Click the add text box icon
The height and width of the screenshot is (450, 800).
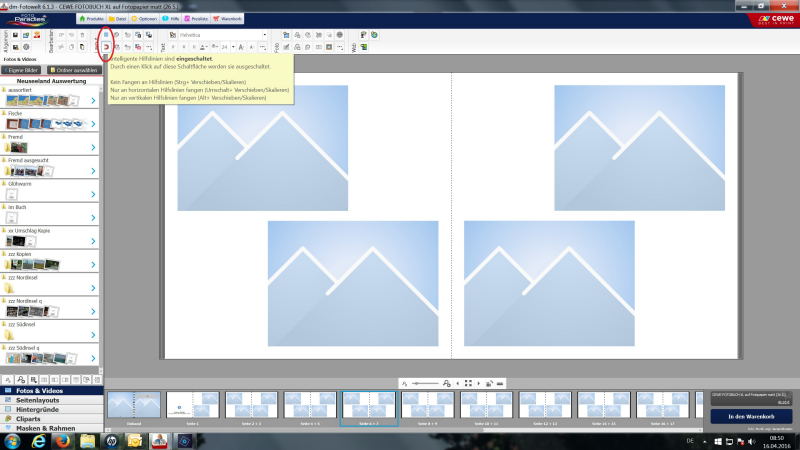pos(173,35)
